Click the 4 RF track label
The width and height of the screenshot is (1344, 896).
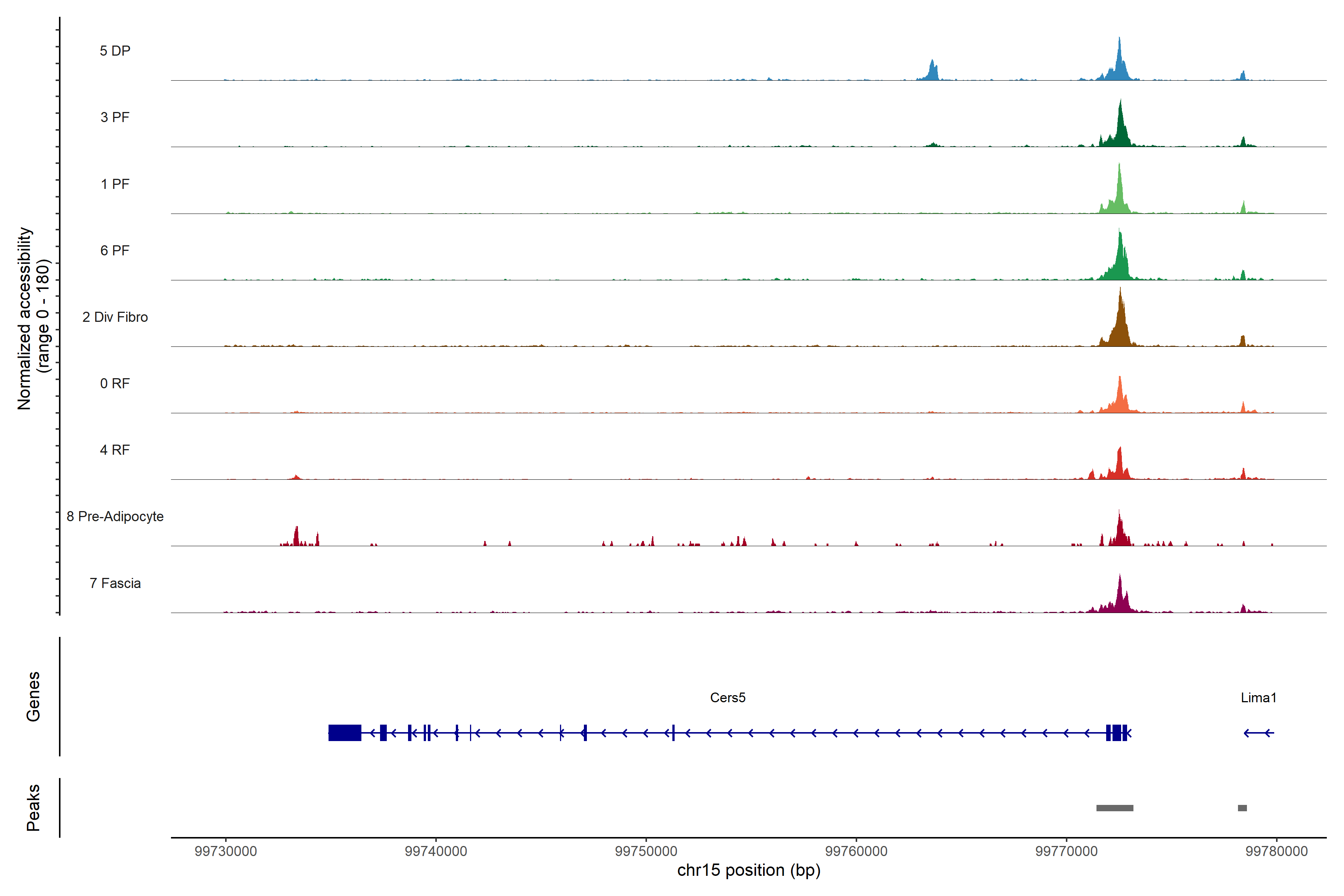(115, 450)
